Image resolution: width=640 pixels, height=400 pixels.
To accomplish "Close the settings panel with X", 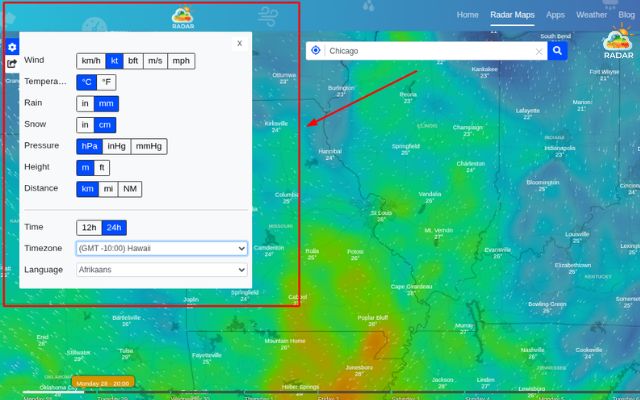I will click(240, 43).
